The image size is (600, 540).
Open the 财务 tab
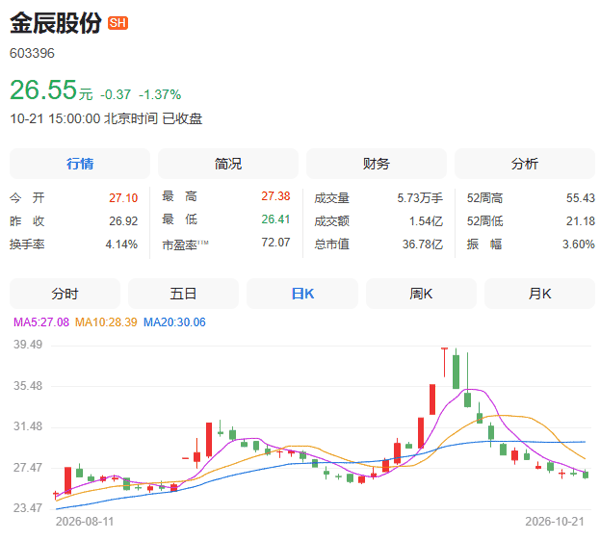tap(376, 164)
